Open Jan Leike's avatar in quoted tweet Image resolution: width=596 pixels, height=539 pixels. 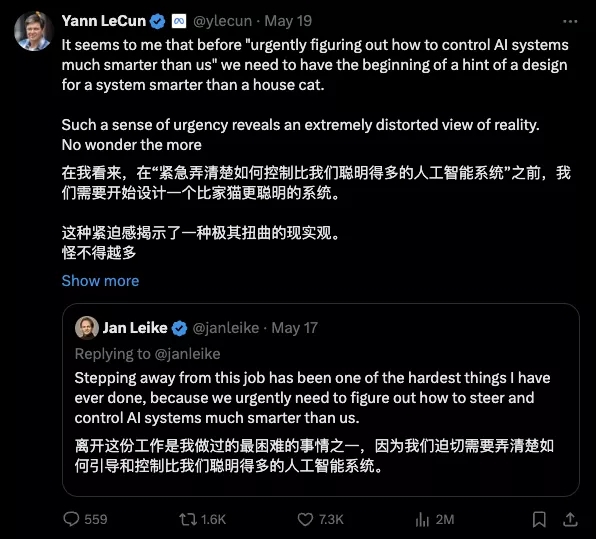click(x=87, y=328)
